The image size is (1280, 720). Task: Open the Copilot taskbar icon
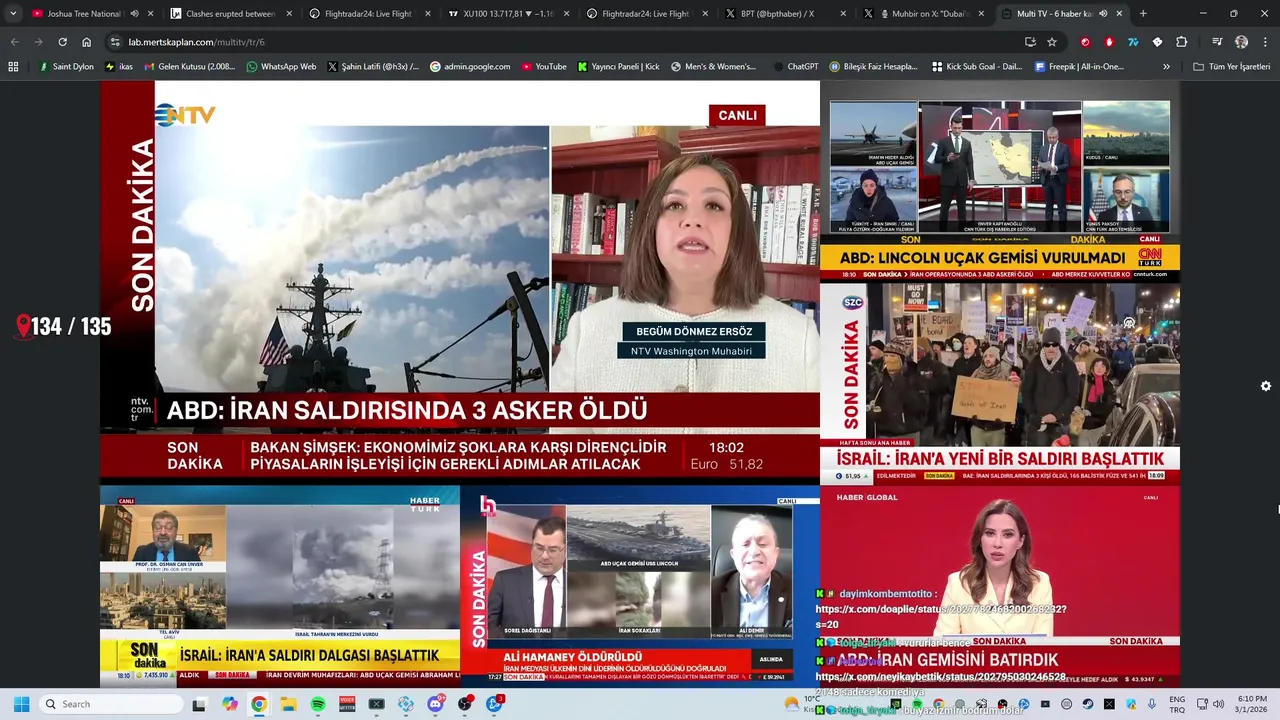[x=230, y=704]
